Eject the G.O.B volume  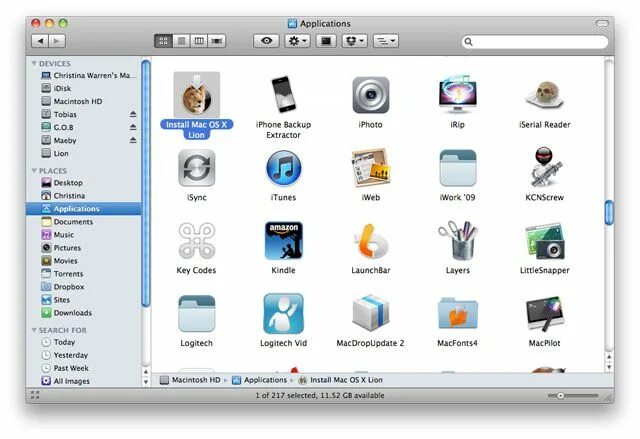pos(133,127)
